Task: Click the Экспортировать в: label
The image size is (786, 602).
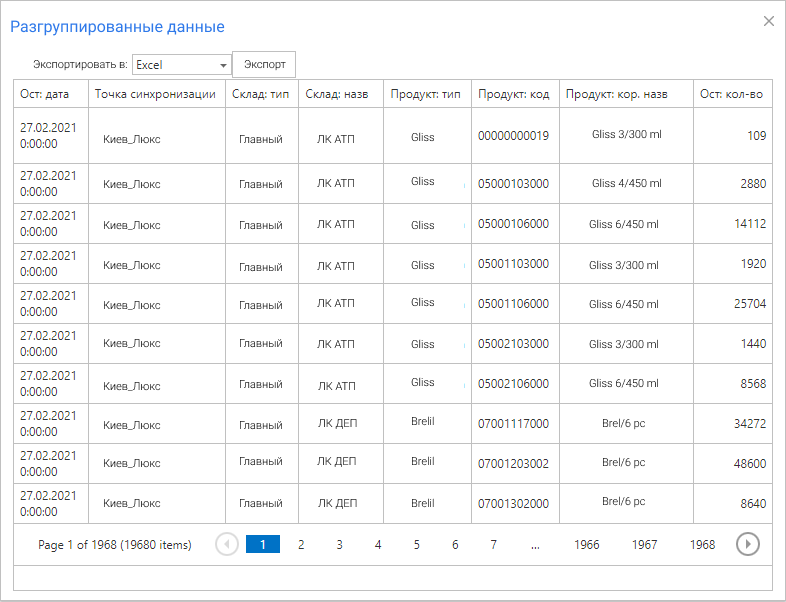Action: click(x=80, y=65)
